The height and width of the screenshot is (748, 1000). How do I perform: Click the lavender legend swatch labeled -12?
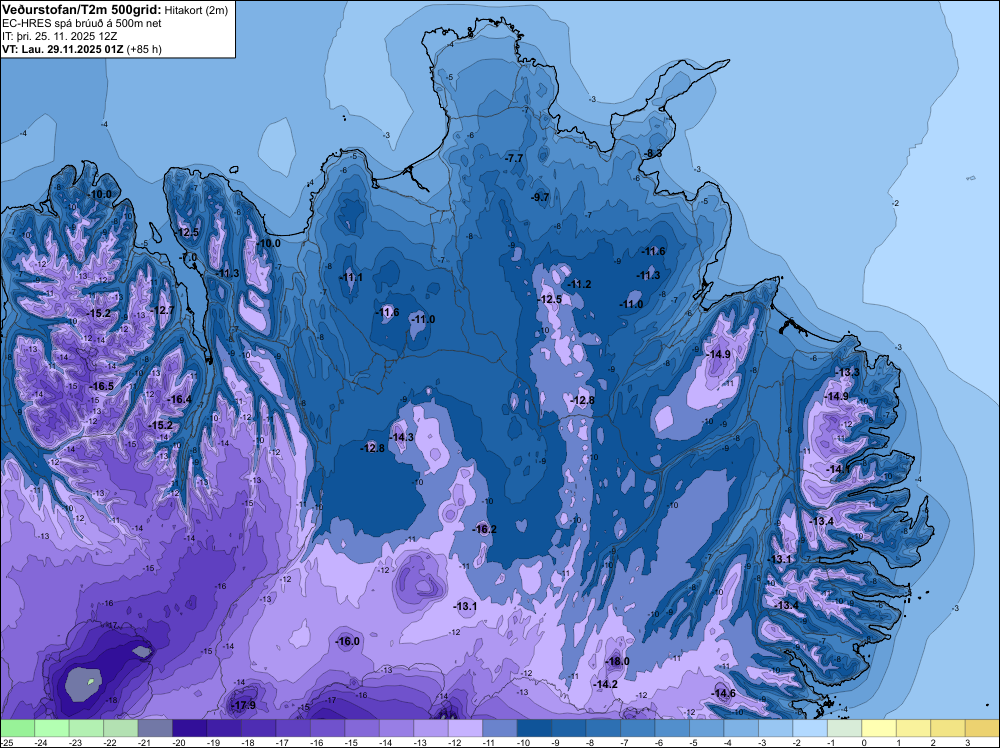click(465, 728)
